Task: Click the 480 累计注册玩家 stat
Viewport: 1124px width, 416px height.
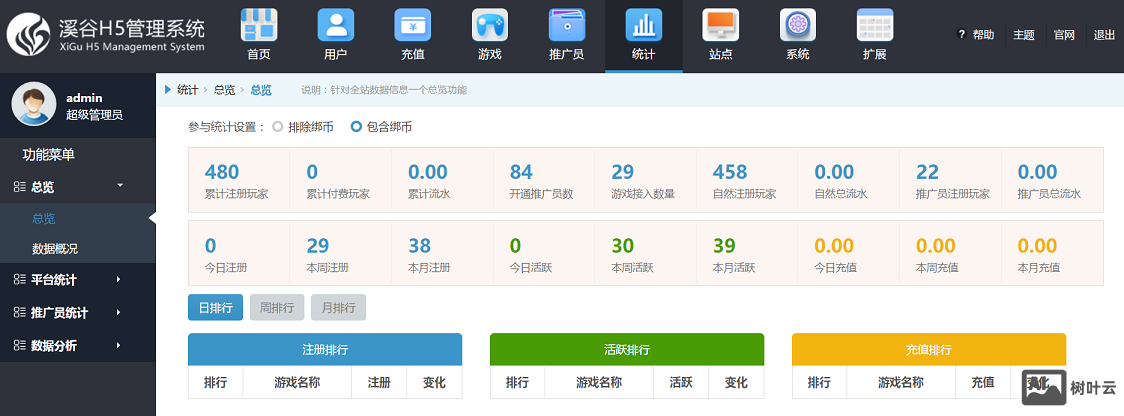Action: (239, 180)
